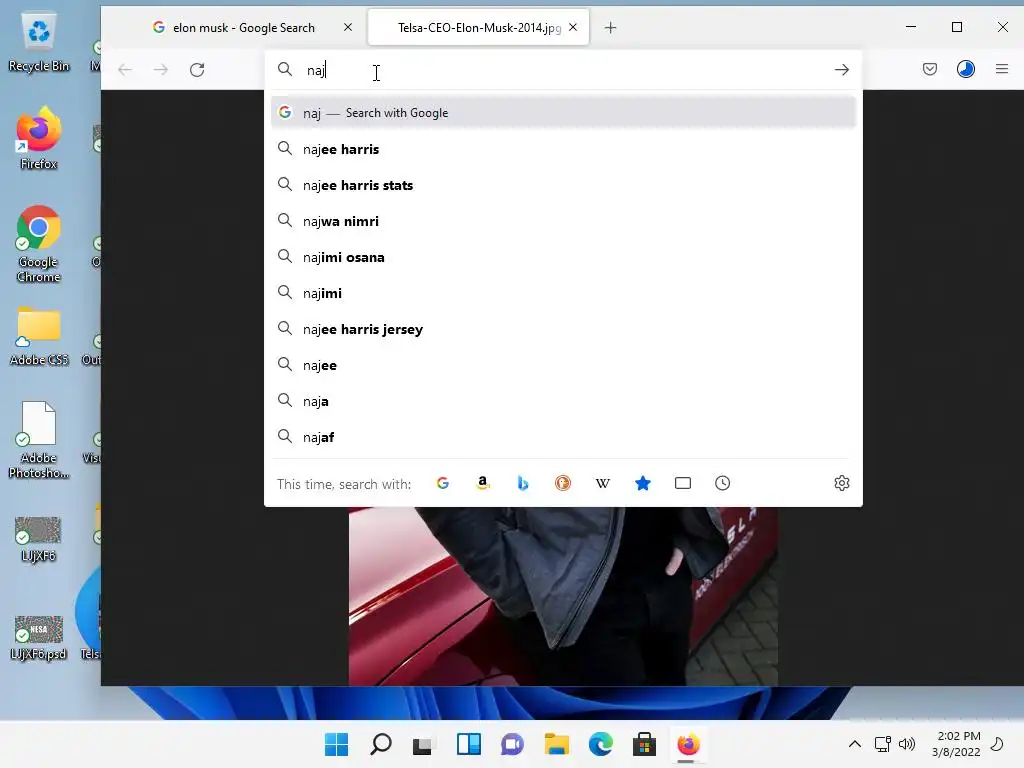Open Chat app on taskbar
Image resolution: width=1024 pixels, height=768 pixels.
coord(513,744)
